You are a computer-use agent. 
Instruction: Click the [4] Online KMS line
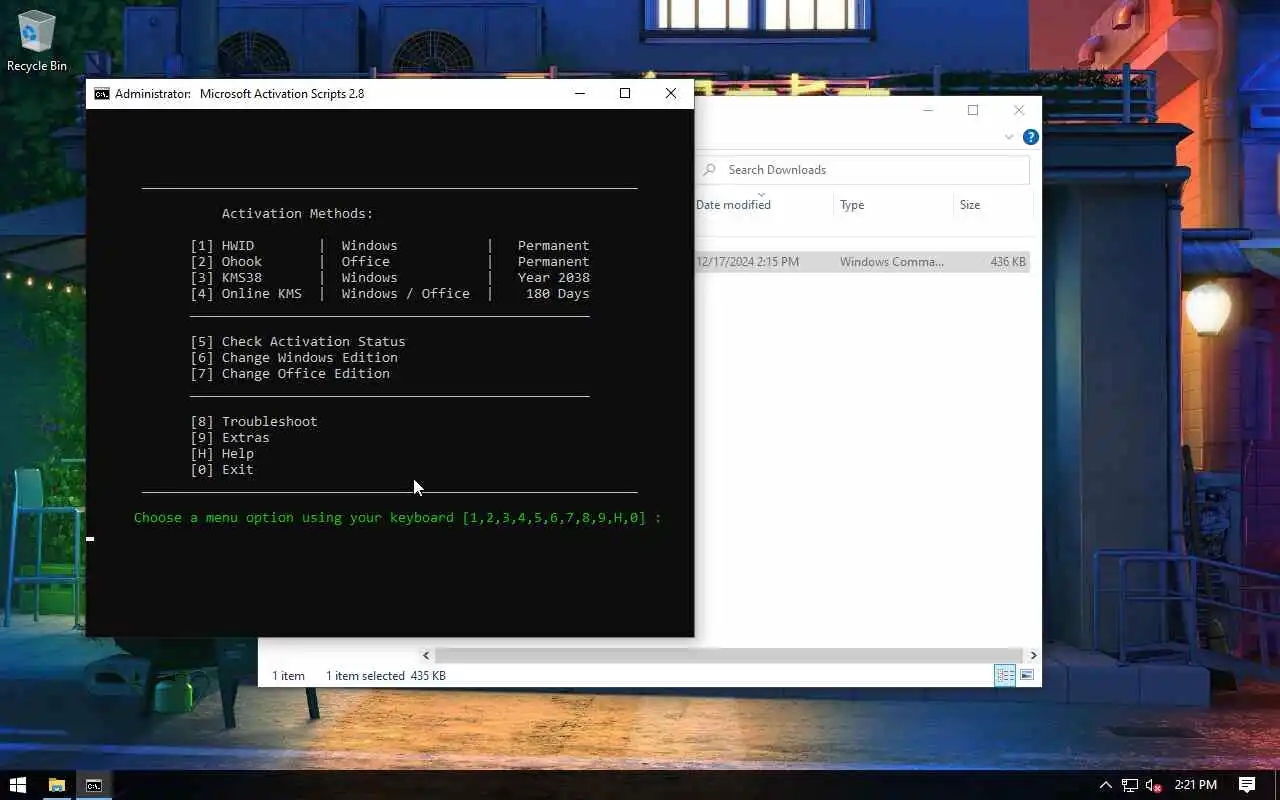click(x=390, y=293)
